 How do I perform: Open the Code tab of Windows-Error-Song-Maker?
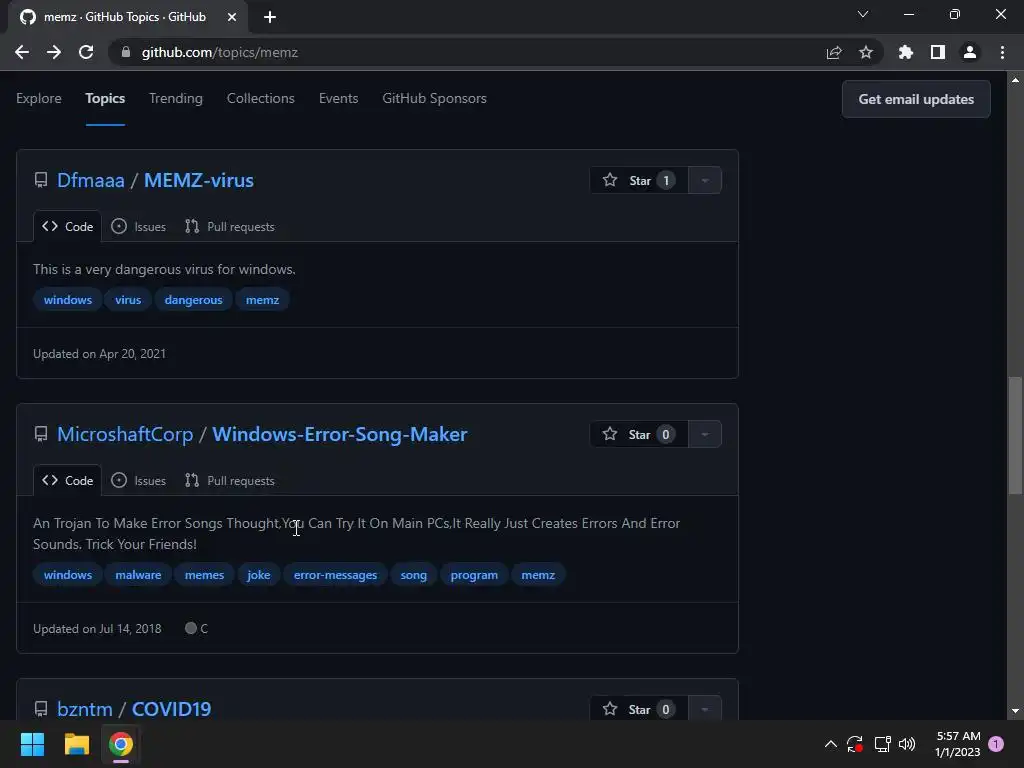click(x=67, y=481)
